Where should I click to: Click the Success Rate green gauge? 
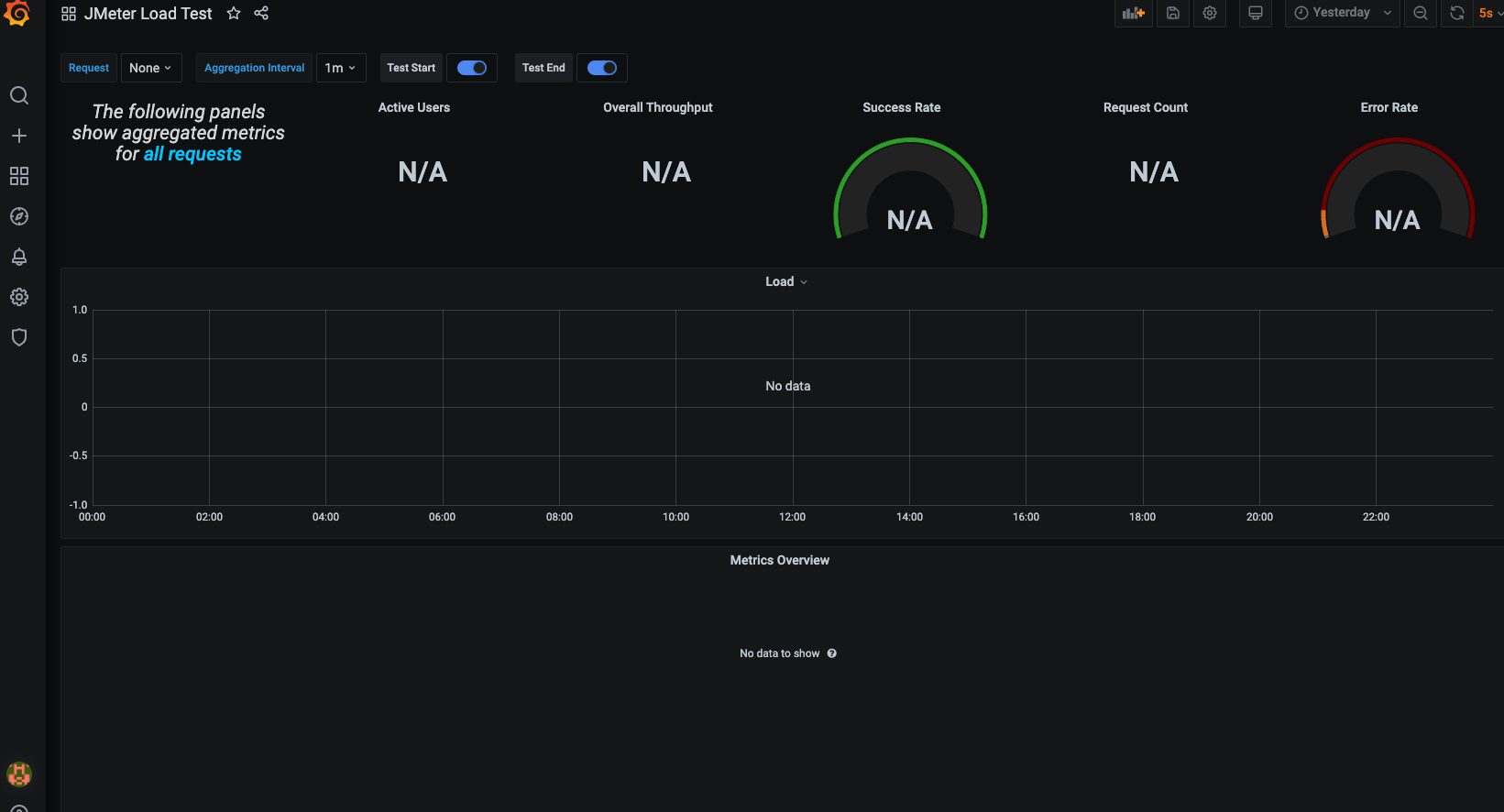[910, 189]
